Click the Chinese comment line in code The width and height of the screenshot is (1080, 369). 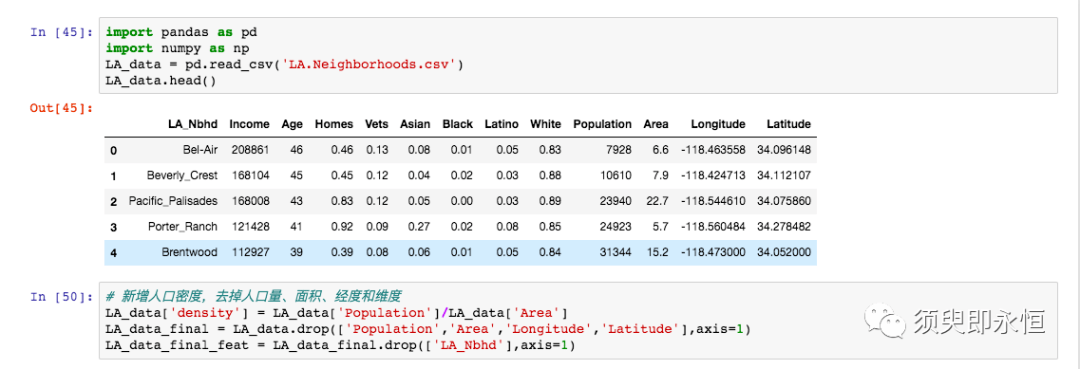pos(253,297)
